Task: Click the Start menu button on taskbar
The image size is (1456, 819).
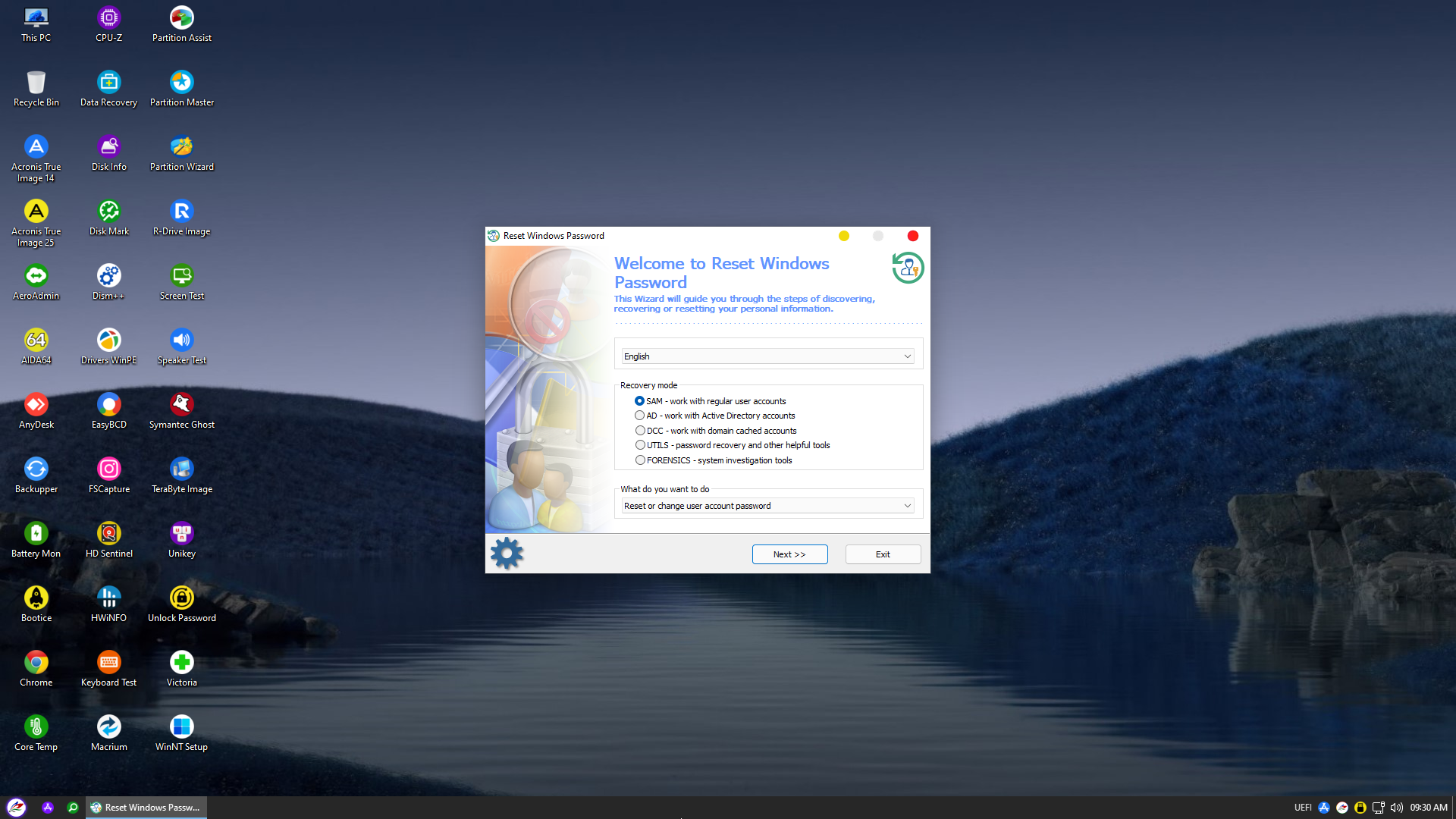Action: point(17,808)
